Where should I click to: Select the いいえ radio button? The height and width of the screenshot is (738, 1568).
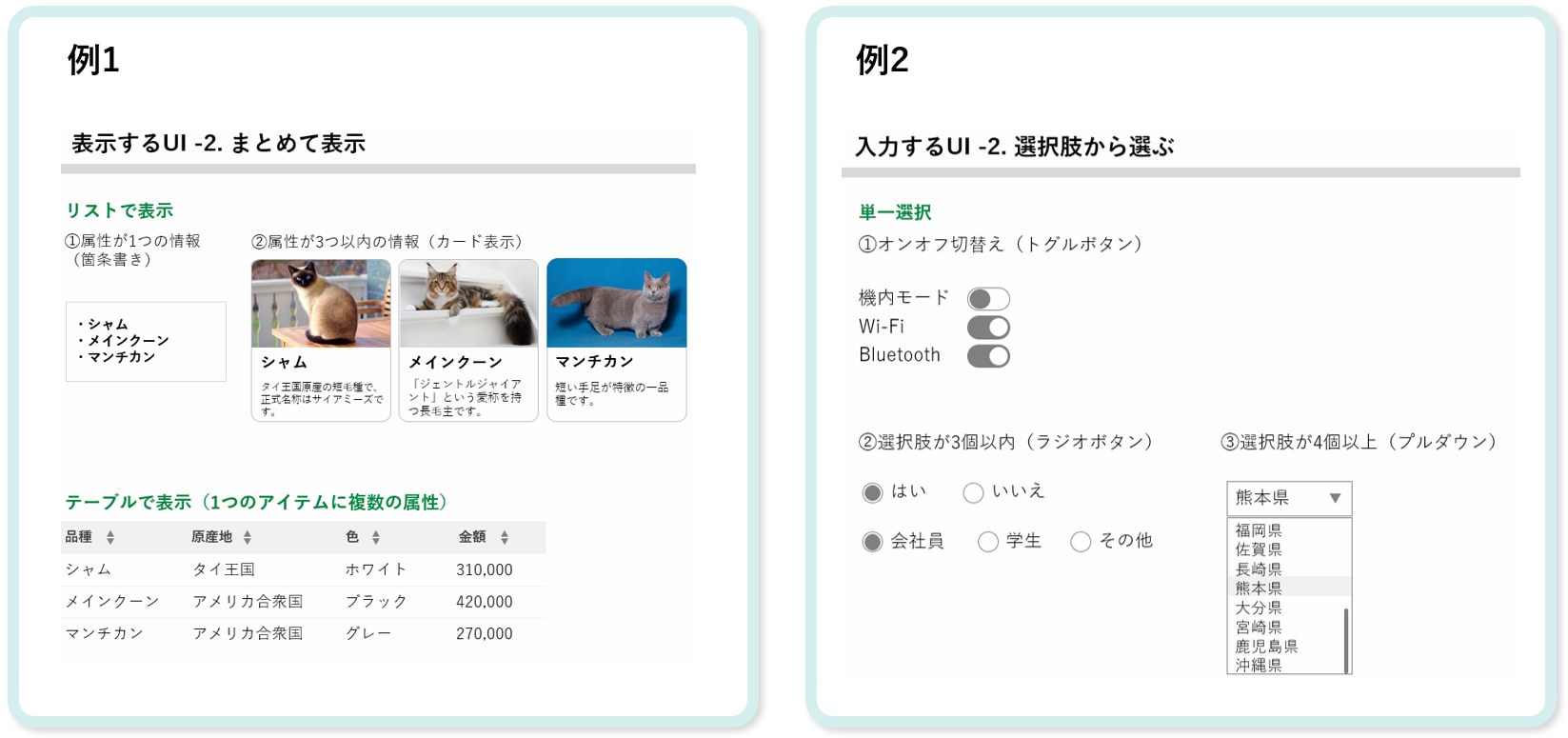click(x=973, y=493)
